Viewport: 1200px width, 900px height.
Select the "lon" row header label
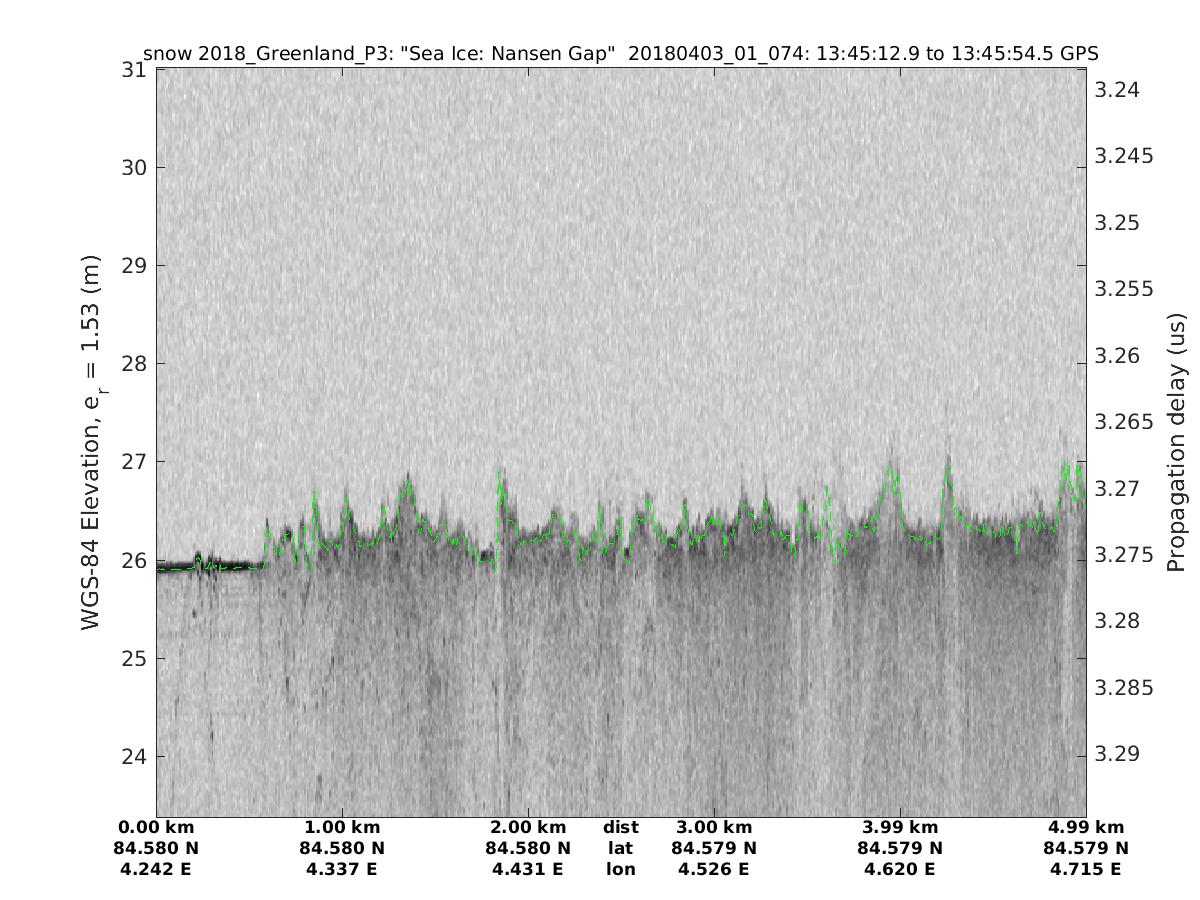tap(620, 870)
